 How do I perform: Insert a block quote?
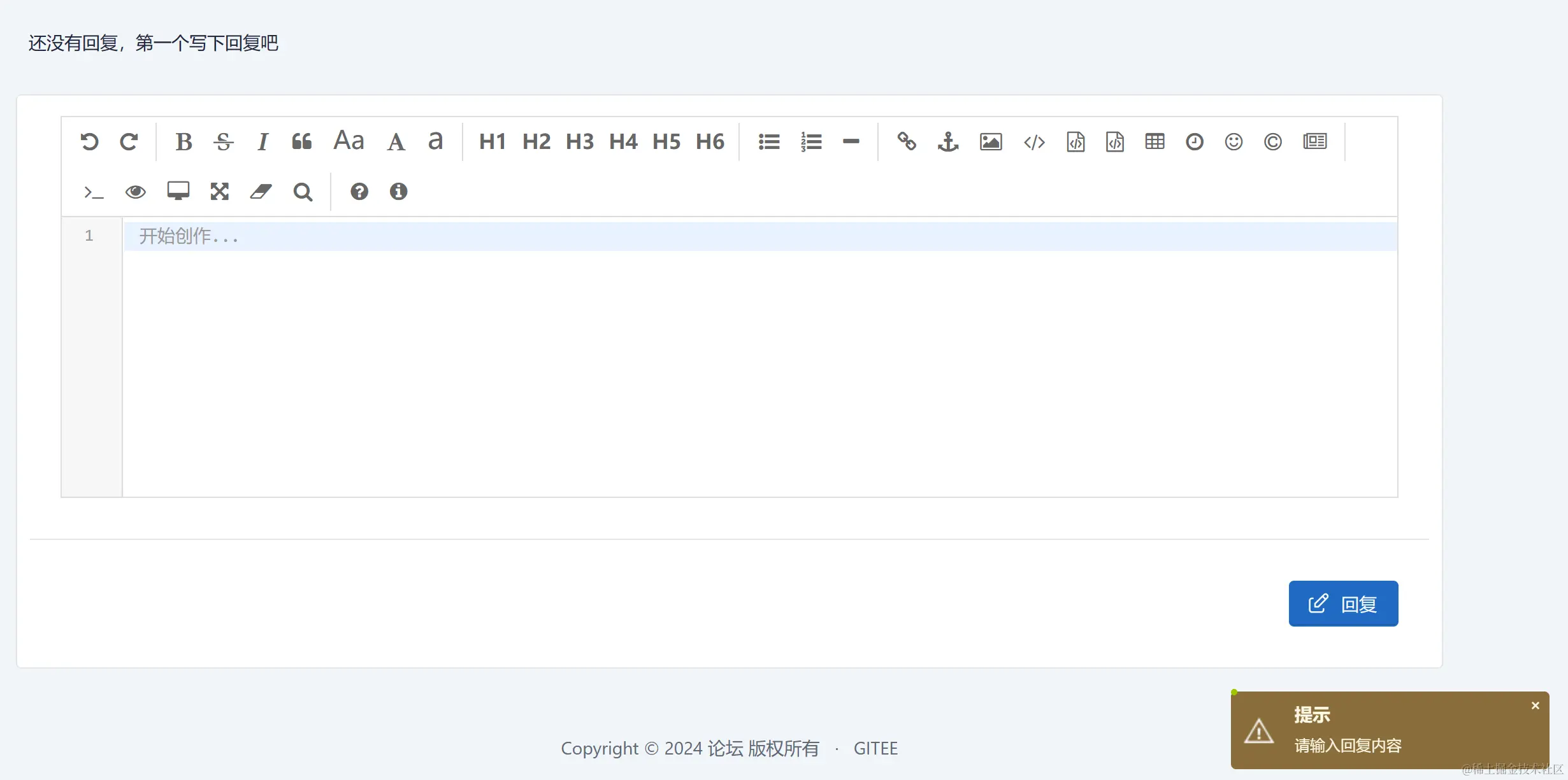(302, 141)
